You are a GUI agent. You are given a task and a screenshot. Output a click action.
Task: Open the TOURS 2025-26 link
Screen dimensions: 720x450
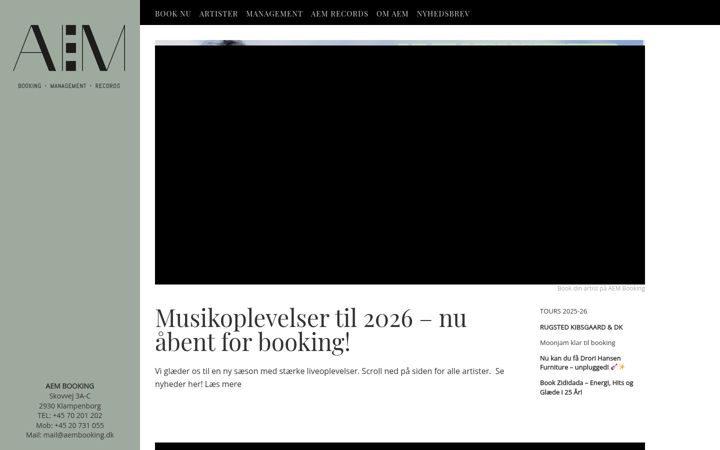[x=563, y=311]
